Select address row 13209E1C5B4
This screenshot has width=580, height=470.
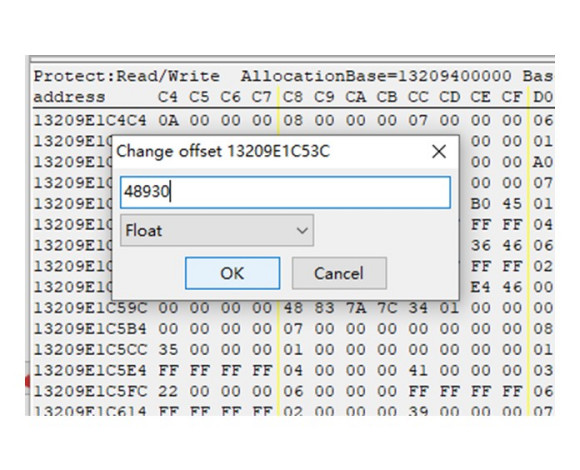tap(90, 328)
